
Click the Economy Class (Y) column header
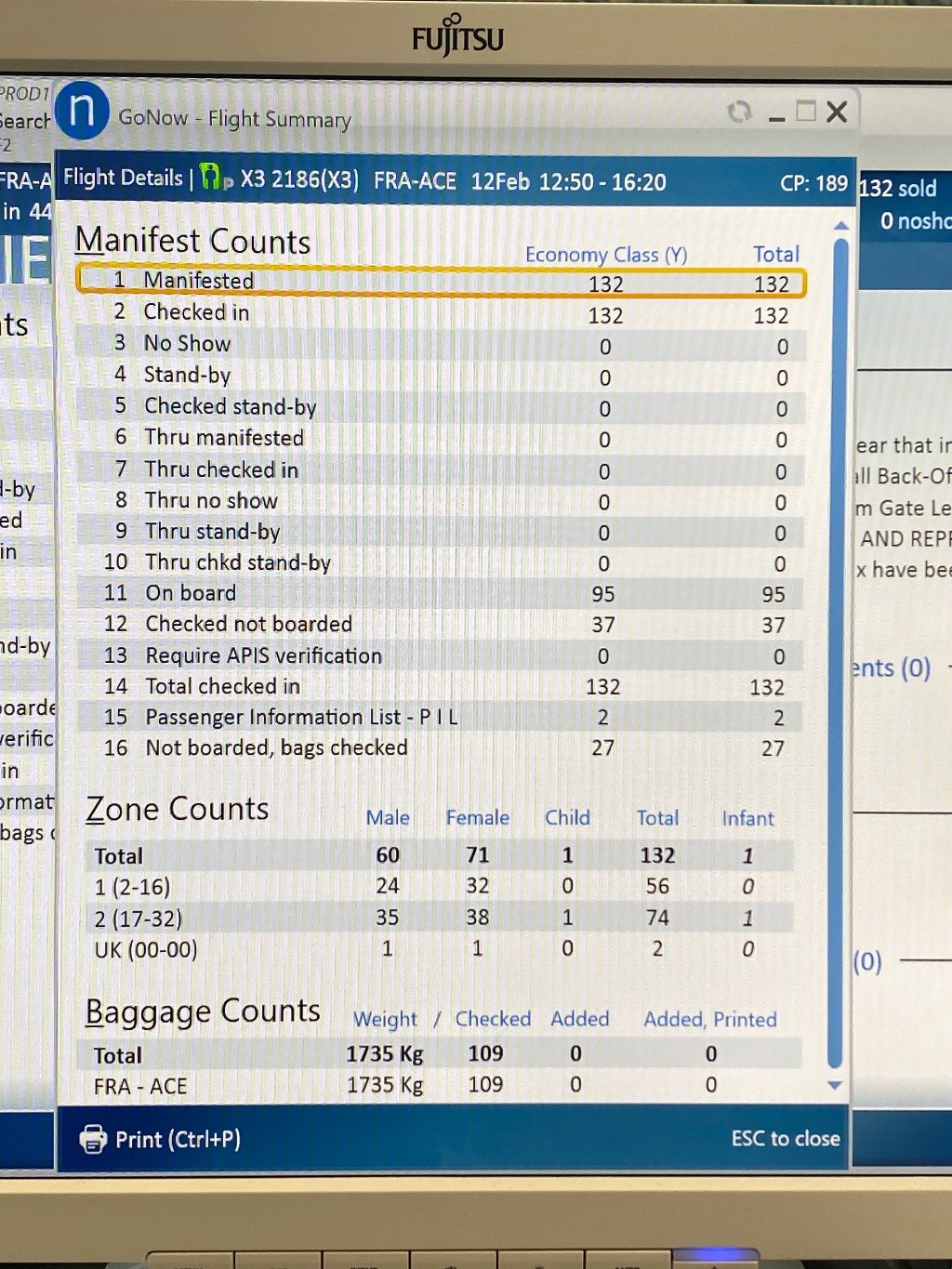(x=605, y=255)
